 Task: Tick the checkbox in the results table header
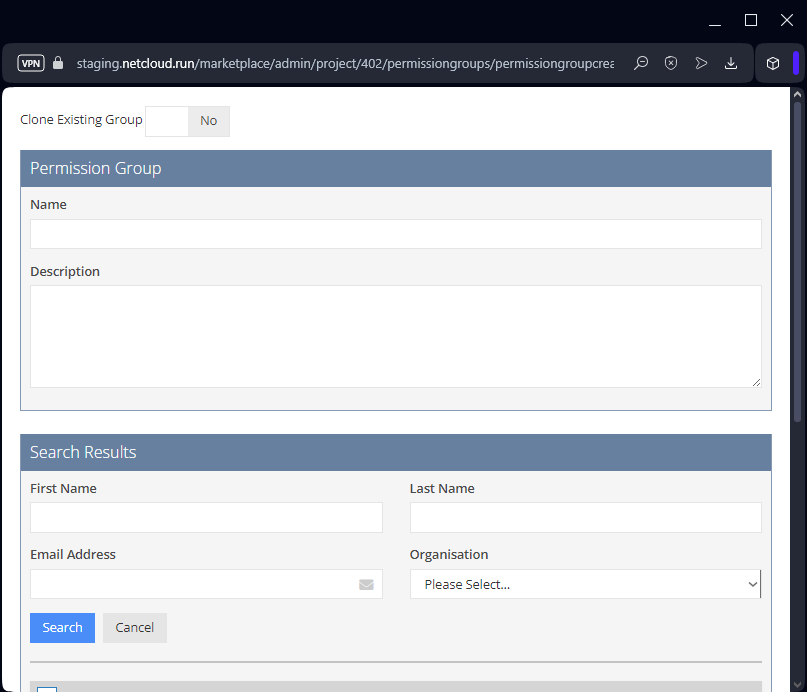47,688
